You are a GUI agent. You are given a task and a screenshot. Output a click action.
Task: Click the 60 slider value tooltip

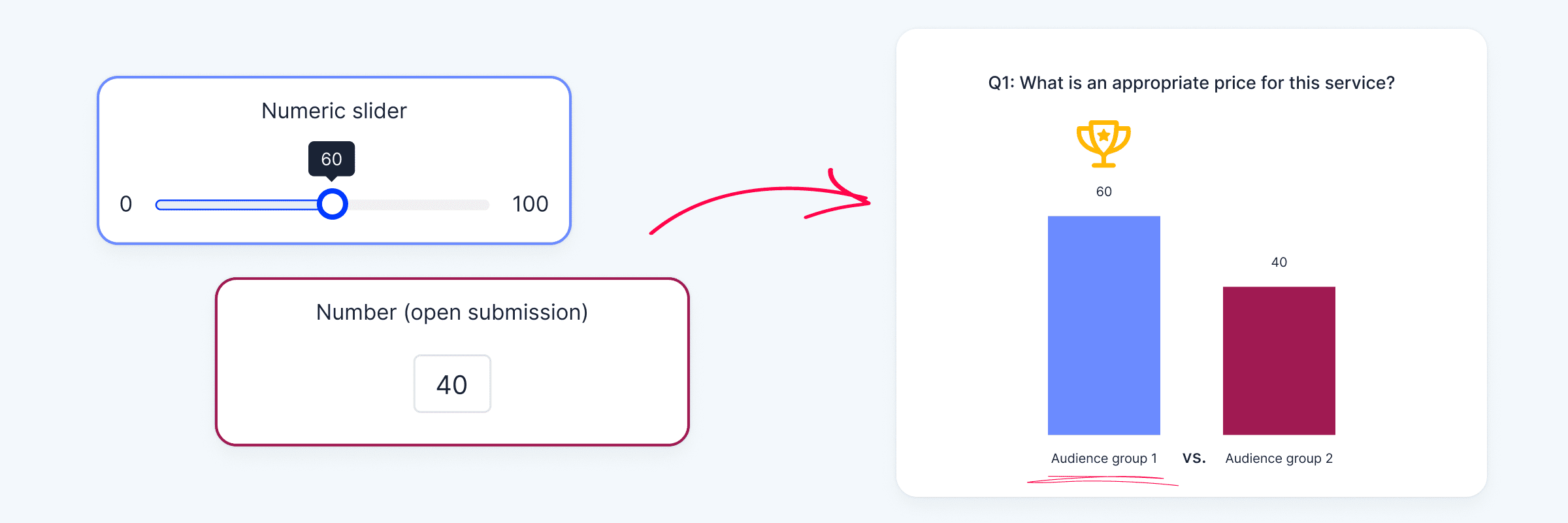[332, 160]
